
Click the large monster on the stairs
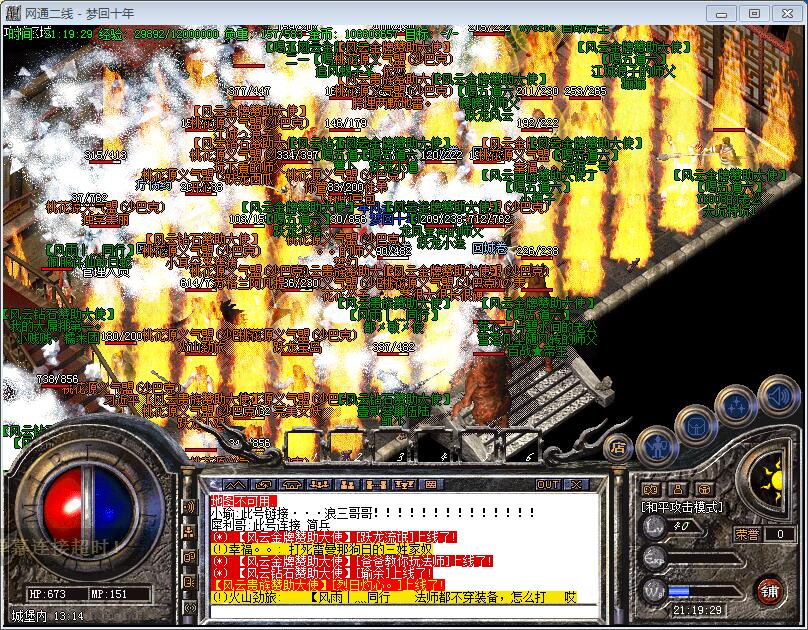click(483, 391)
